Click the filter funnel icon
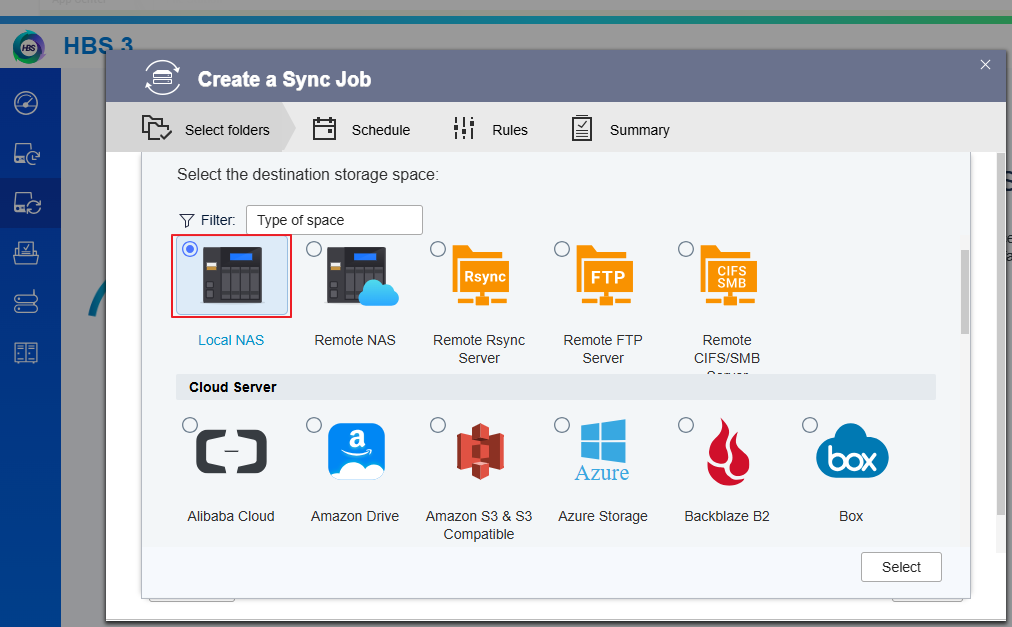Screen dimensions: 1012x627 coord(187,221)
